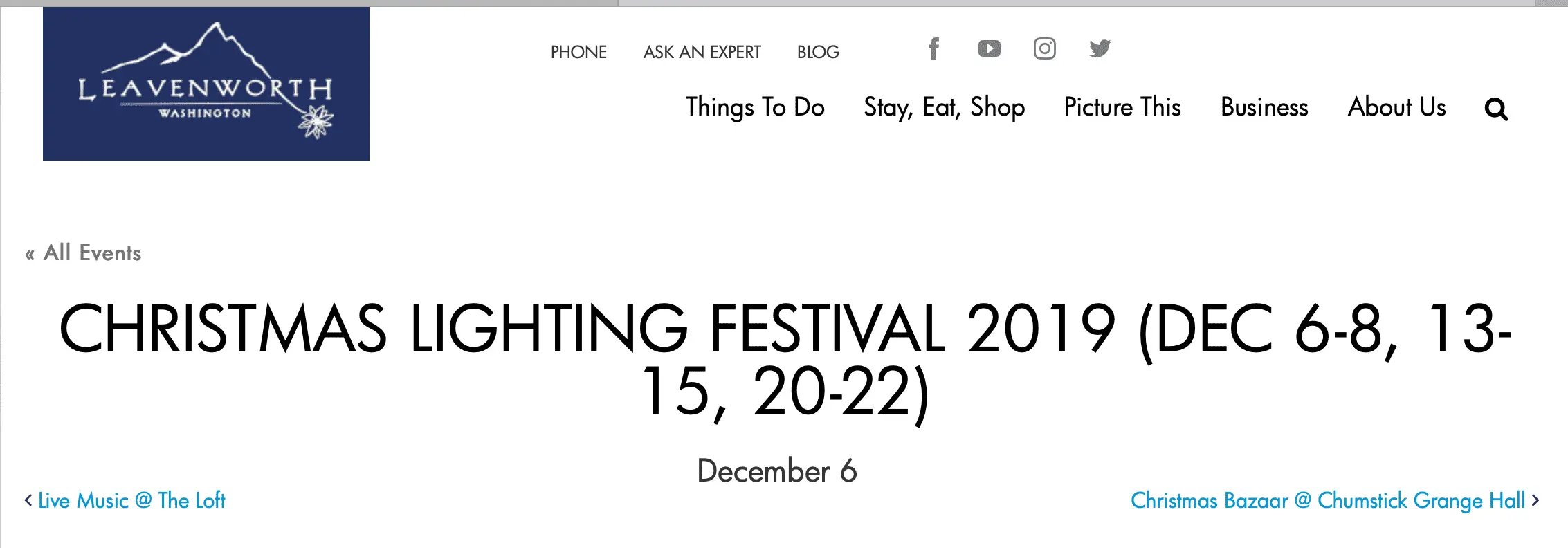Expand the About Us navigation item
Viewport: 1568px width, 548px height.
[1396, 108]
